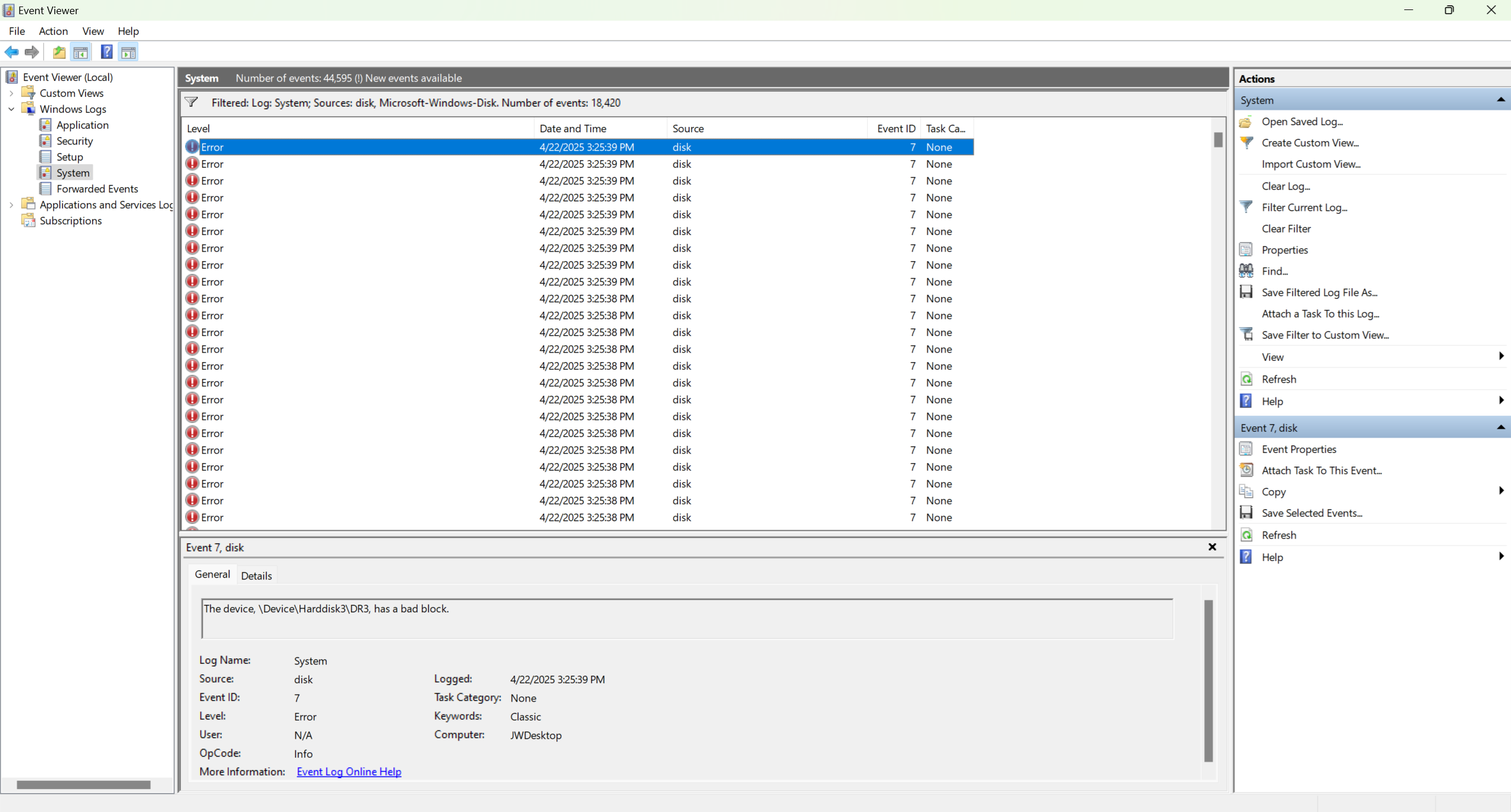Click Clear Filter in Actions pane
Screen dimensions: 1511x812
1286,229
